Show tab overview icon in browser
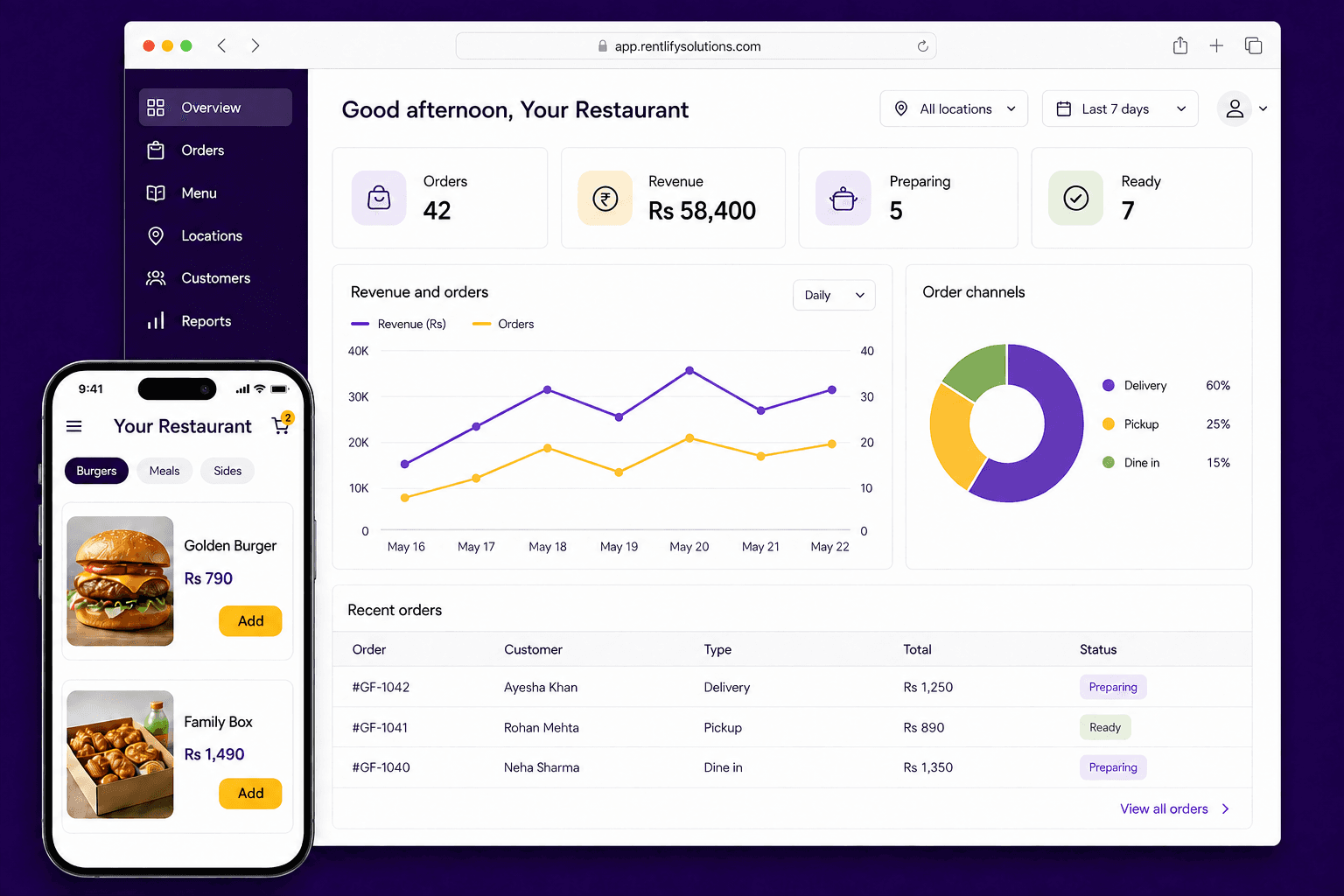This screenshot has width=1344, height=896. click(1253, 45)
